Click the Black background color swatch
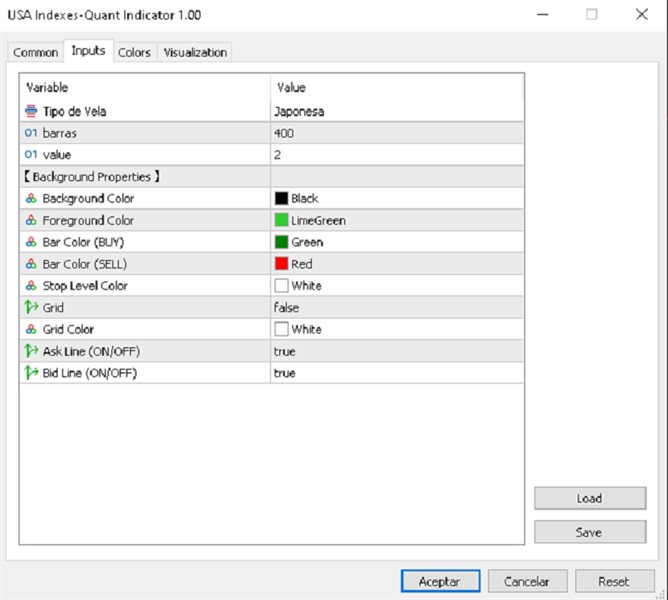Image resolution: width=668 pixels, height=600 pixels. [281, 199]
